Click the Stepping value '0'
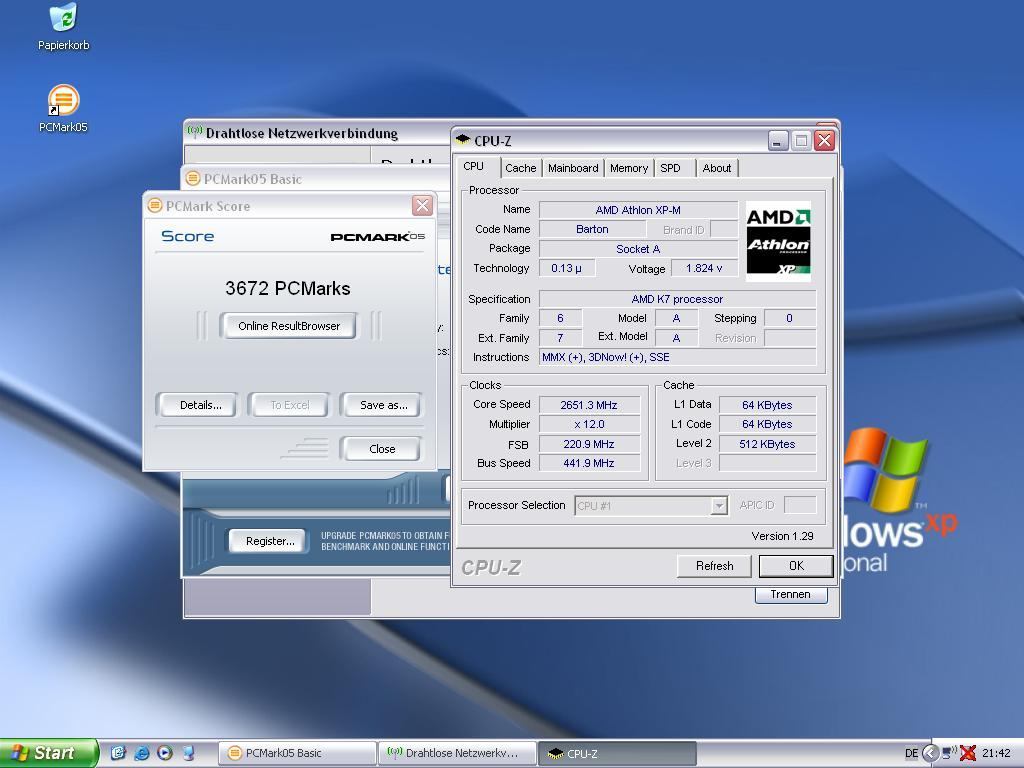Viewport: 1024px width, 768px height. click(x=790, y=318)
